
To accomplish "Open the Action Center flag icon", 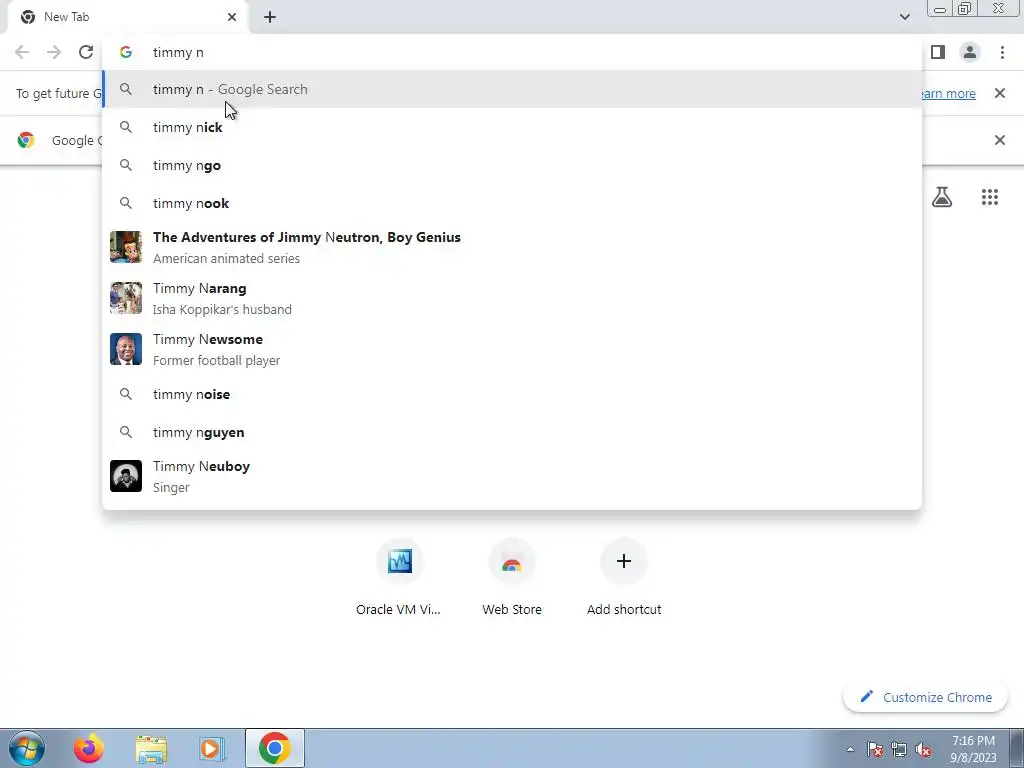I will tap(875, 749).
